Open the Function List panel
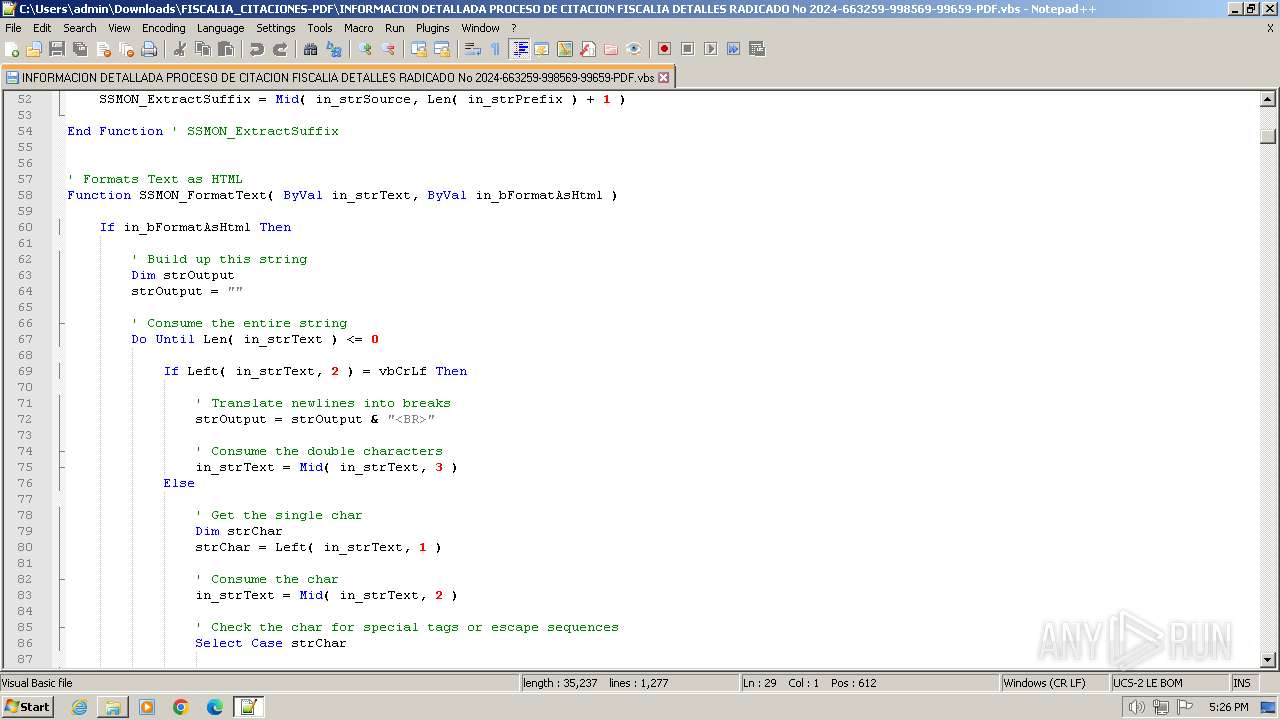Image resolution: width=1280 pixels, height=720 pixels. [x=588, y=49]
